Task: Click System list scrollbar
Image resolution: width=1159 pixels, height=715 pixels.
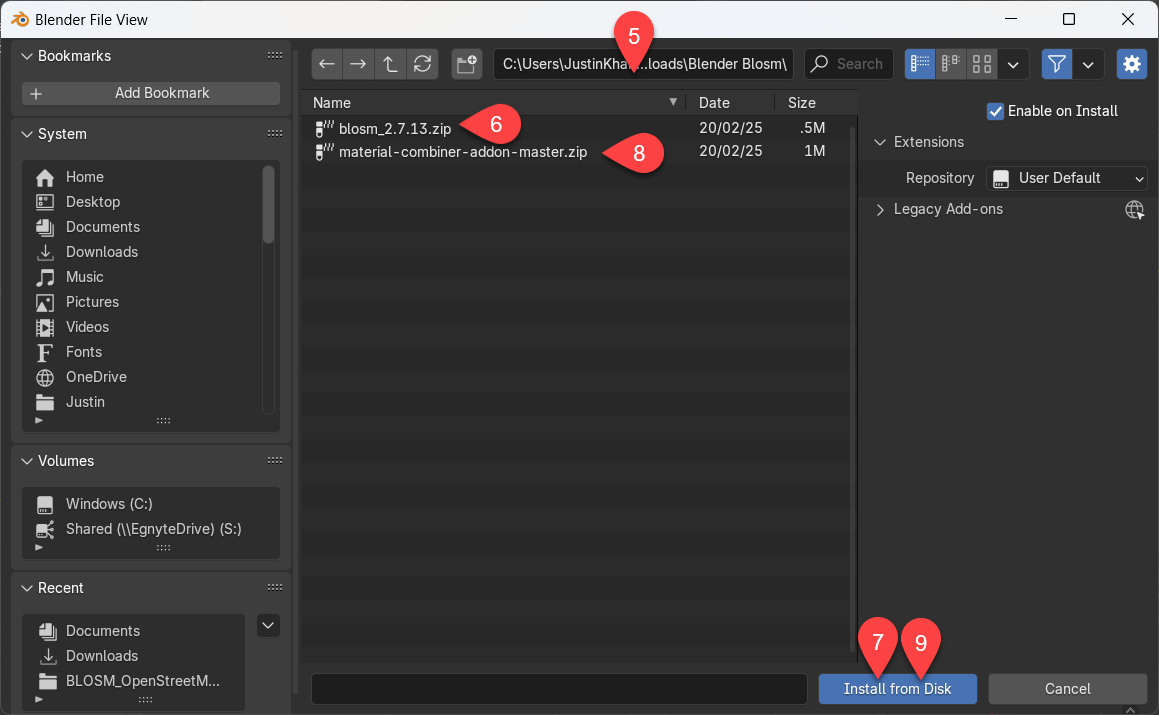Action: (268, 204)
